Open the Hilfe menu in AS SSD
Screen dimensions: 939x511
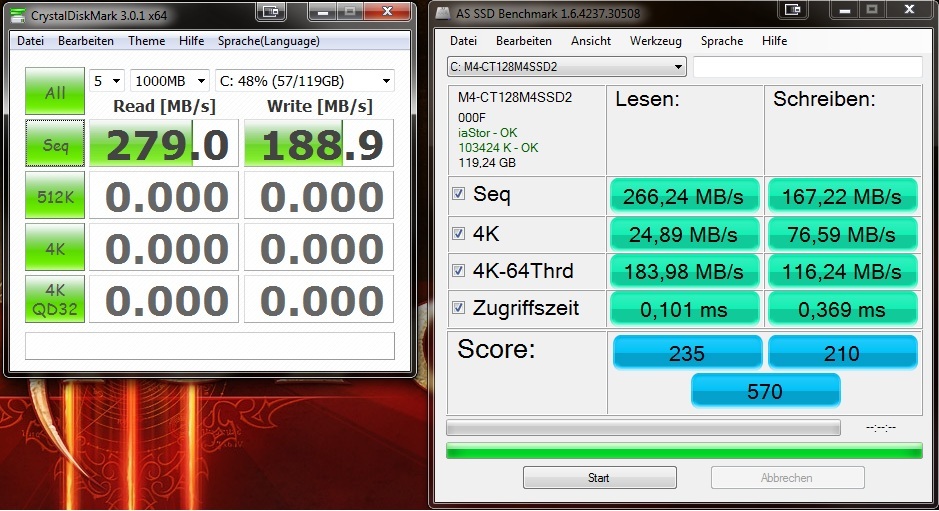coord(774,41)
